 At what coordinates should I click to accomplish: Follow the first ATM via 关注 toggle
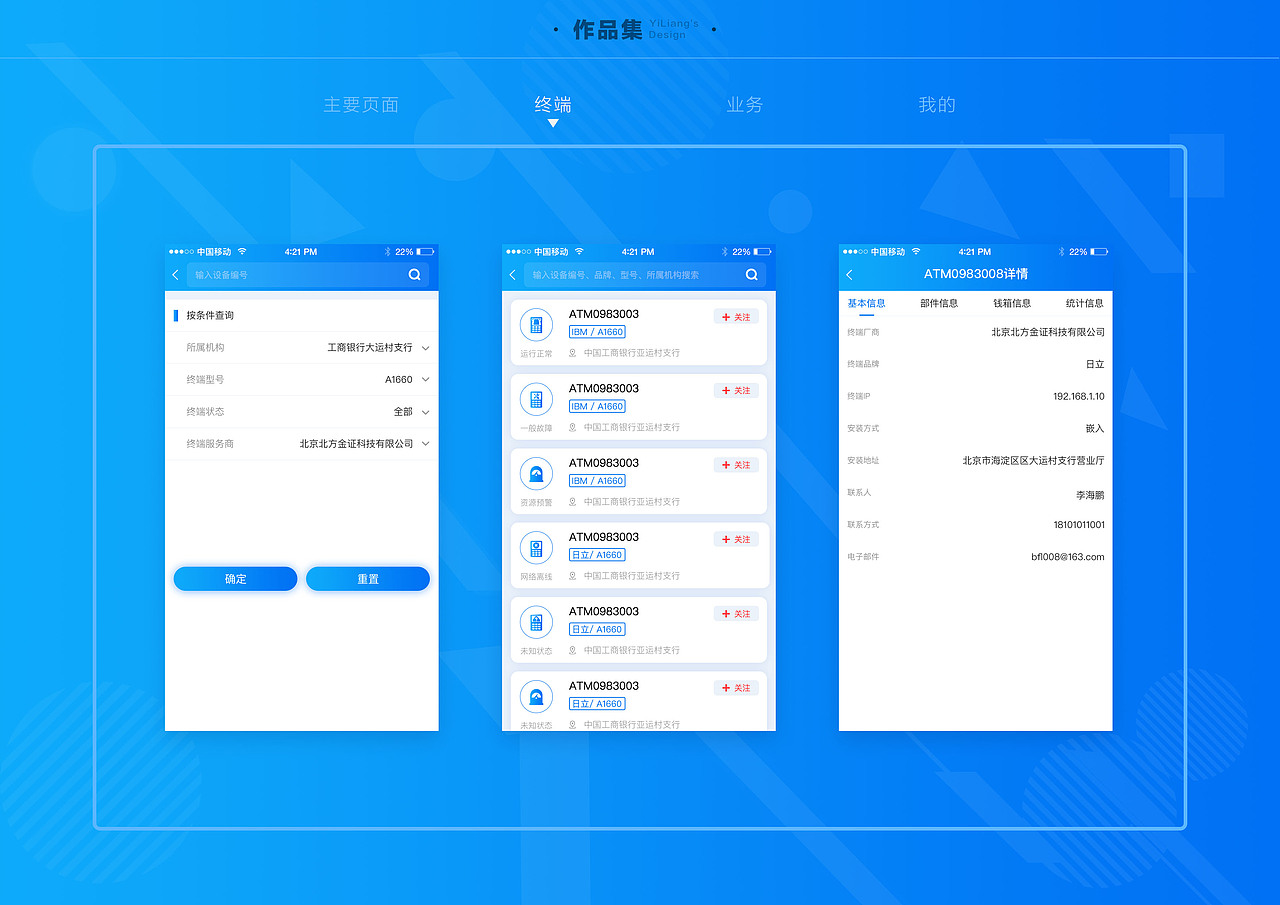point(736,315)
